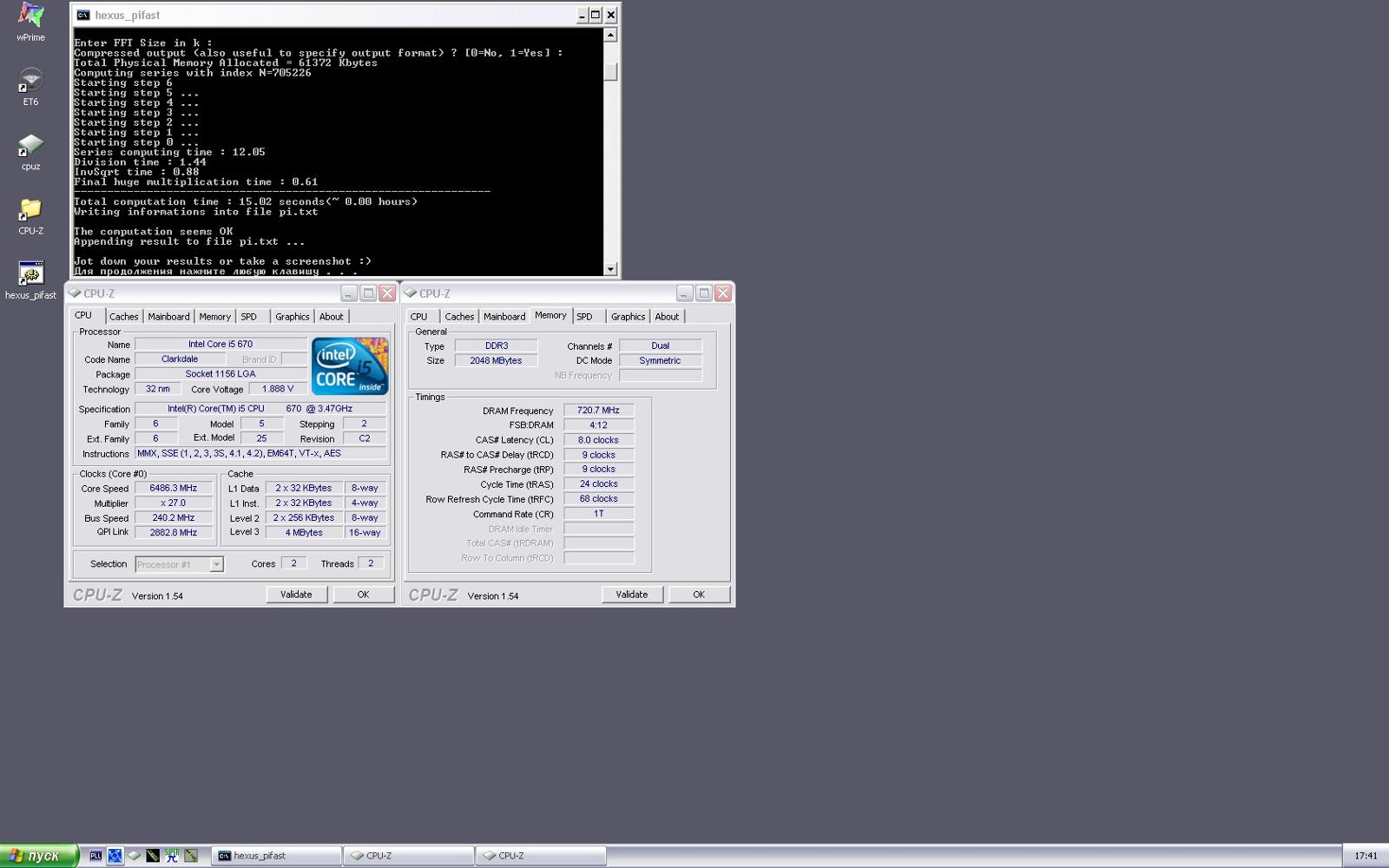Screen dimensions: 1389x868
Task: Click the blue globe quick launch icon
Action: (115, 856)
